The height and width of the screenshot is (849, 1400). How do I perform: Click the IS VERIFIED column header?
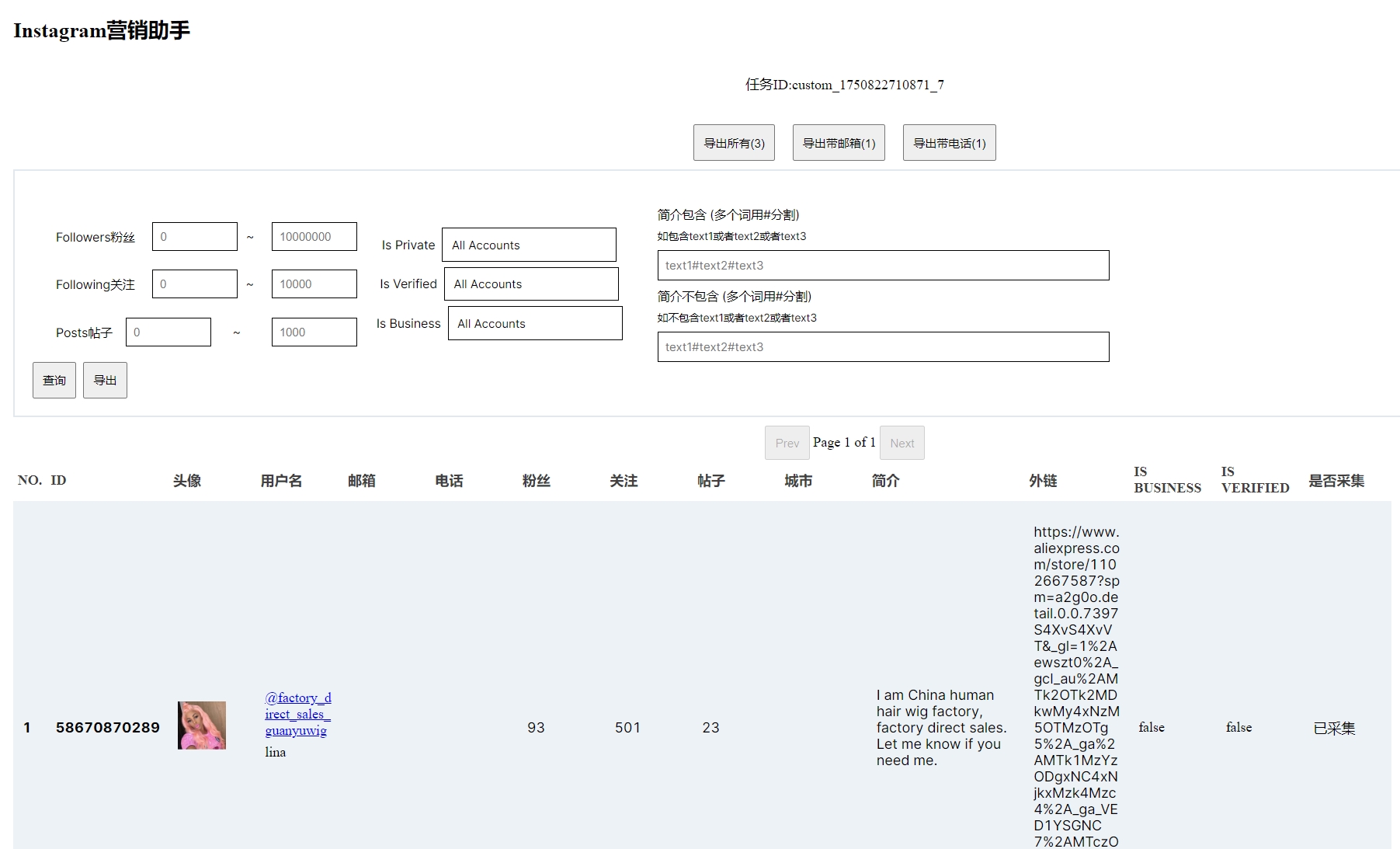tap(1255, 480)
